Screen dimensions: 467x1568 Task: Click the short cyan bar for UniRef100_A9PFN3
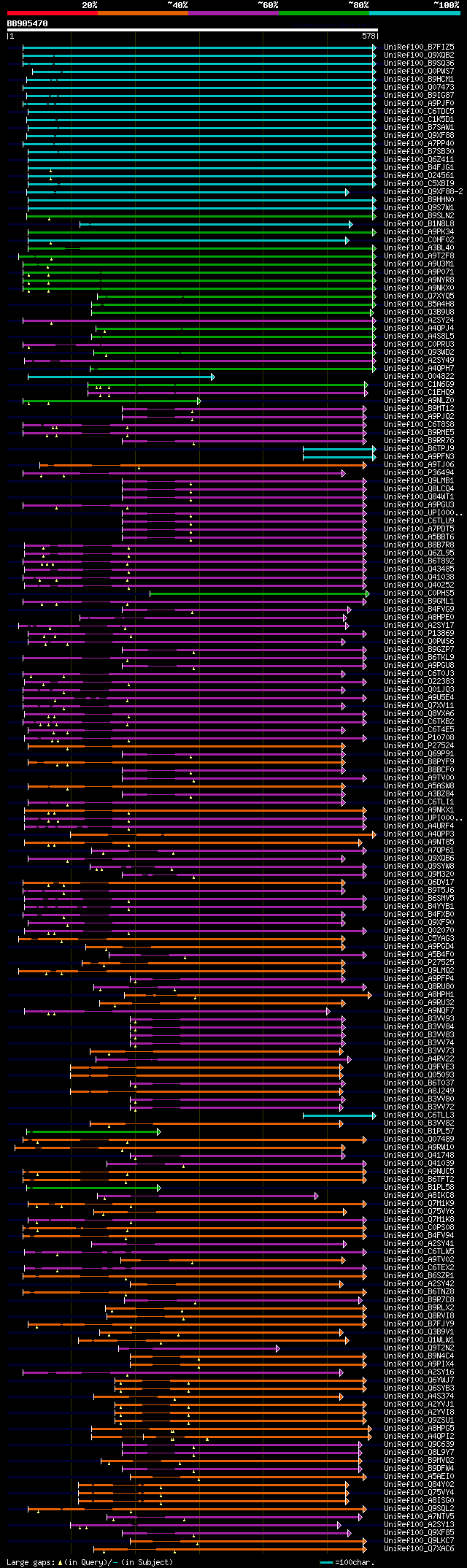[339, 456]
